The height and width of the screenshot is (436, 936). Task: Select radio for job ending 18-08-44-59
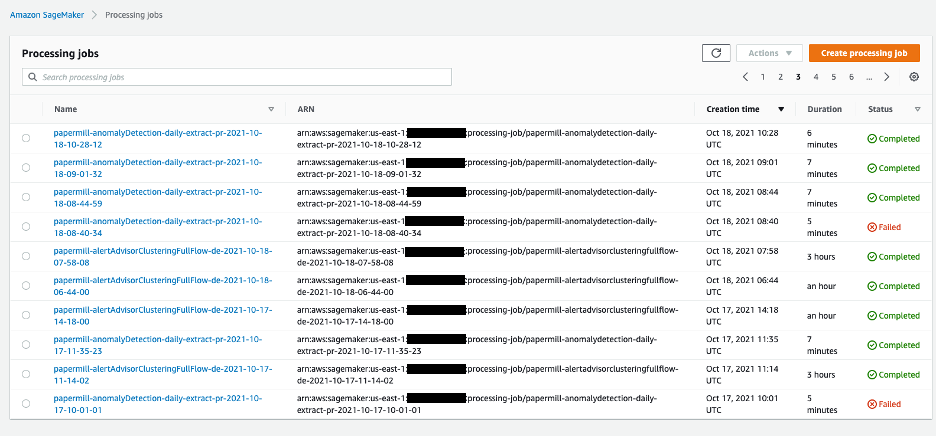tap(26, 197)
